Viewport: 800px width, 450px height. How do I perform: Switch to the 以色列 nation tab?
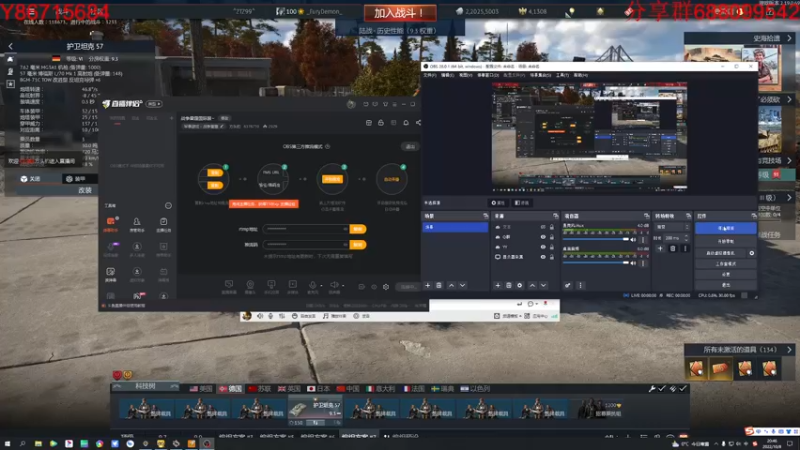475,389
